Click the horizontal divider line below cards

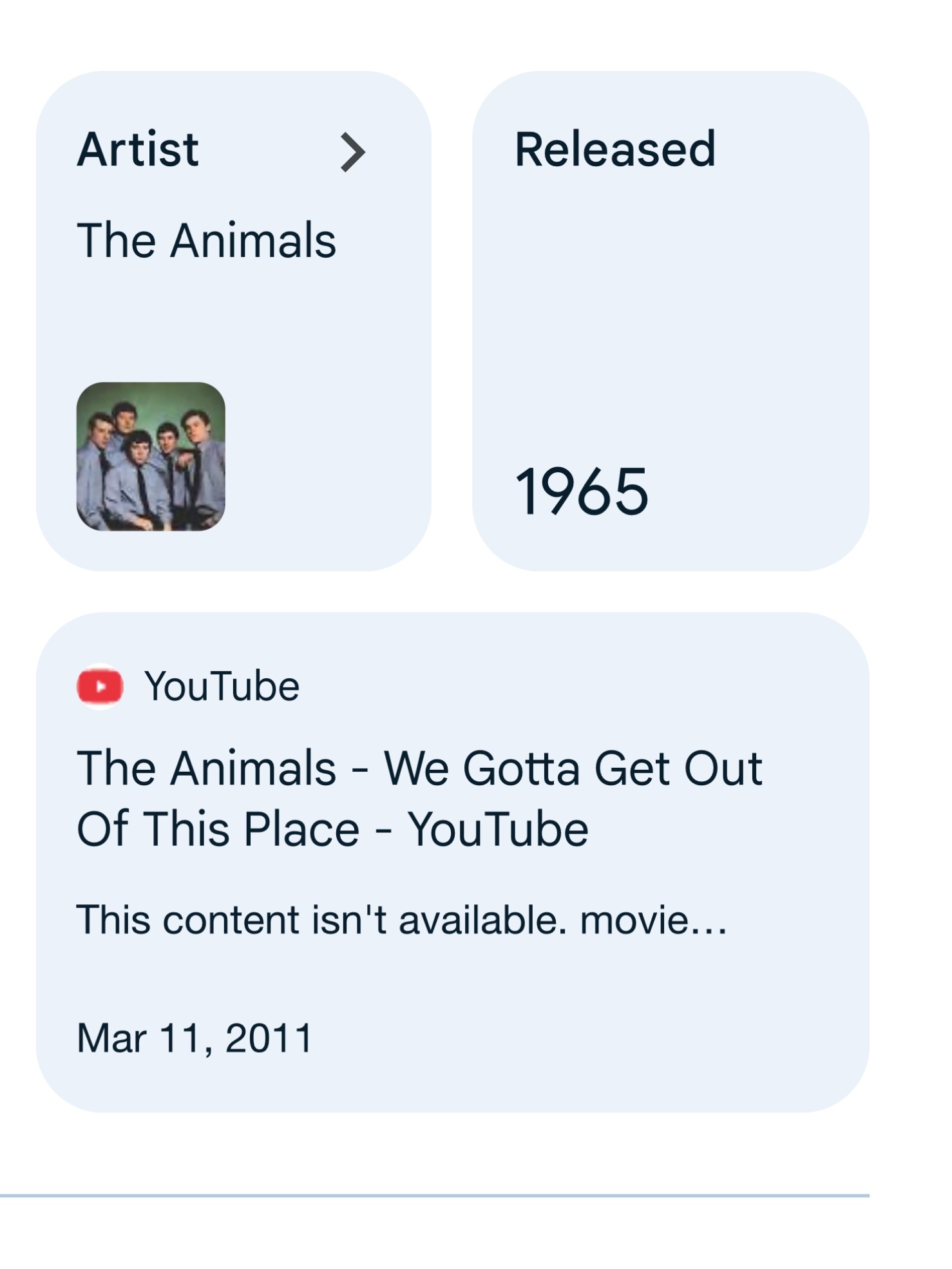pyautogui.click(x=435, y=1196)
